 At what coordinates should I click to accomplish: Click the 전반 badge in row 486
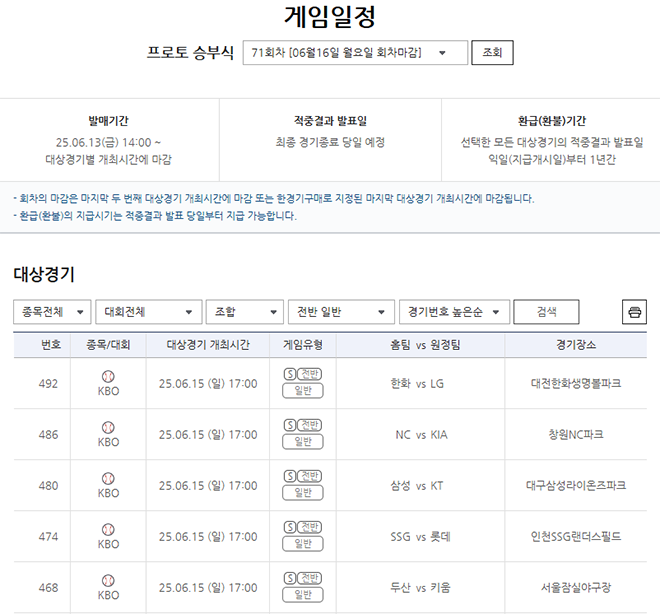tap(309, 425)
